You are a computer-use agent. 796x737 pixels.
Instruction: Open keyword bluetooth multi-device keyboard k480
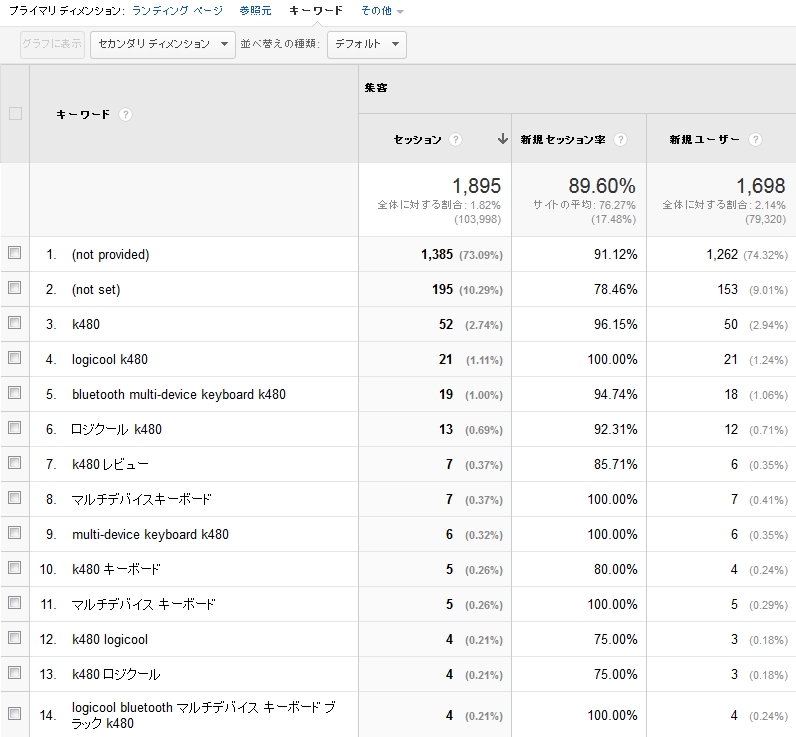pos(179,394)
